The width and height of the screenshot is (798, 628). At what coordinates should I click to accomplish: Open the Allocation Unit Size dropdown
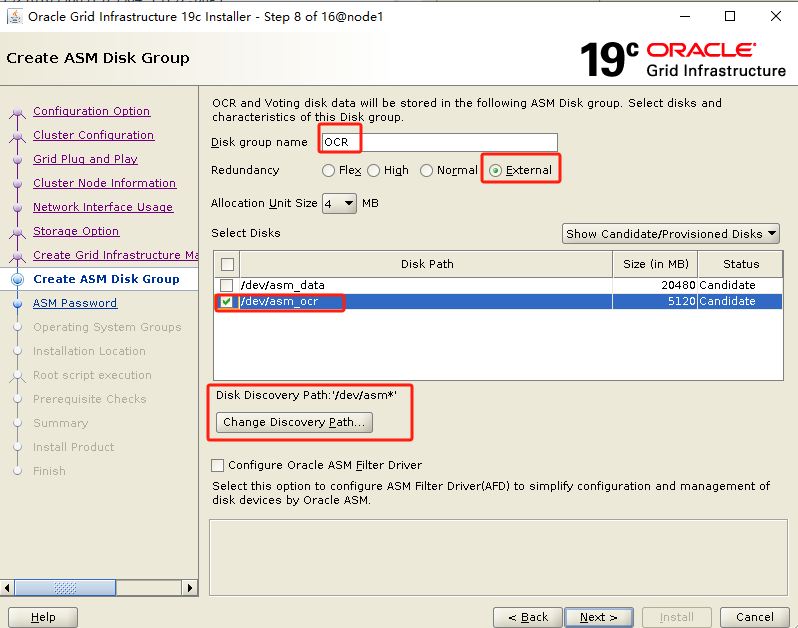[x=339, y=204]
